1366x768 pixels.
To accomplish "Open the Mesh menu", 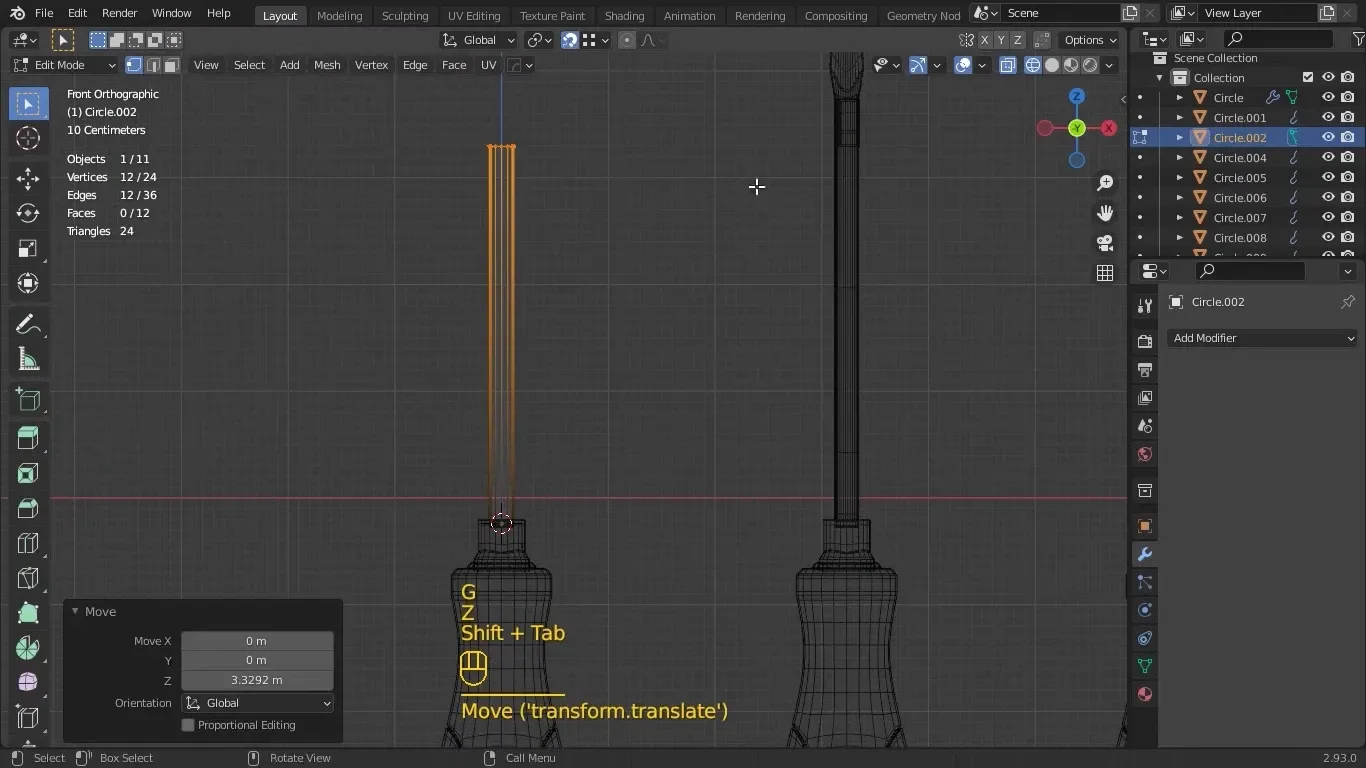I will pyautogui.click(x=327, y=65).
